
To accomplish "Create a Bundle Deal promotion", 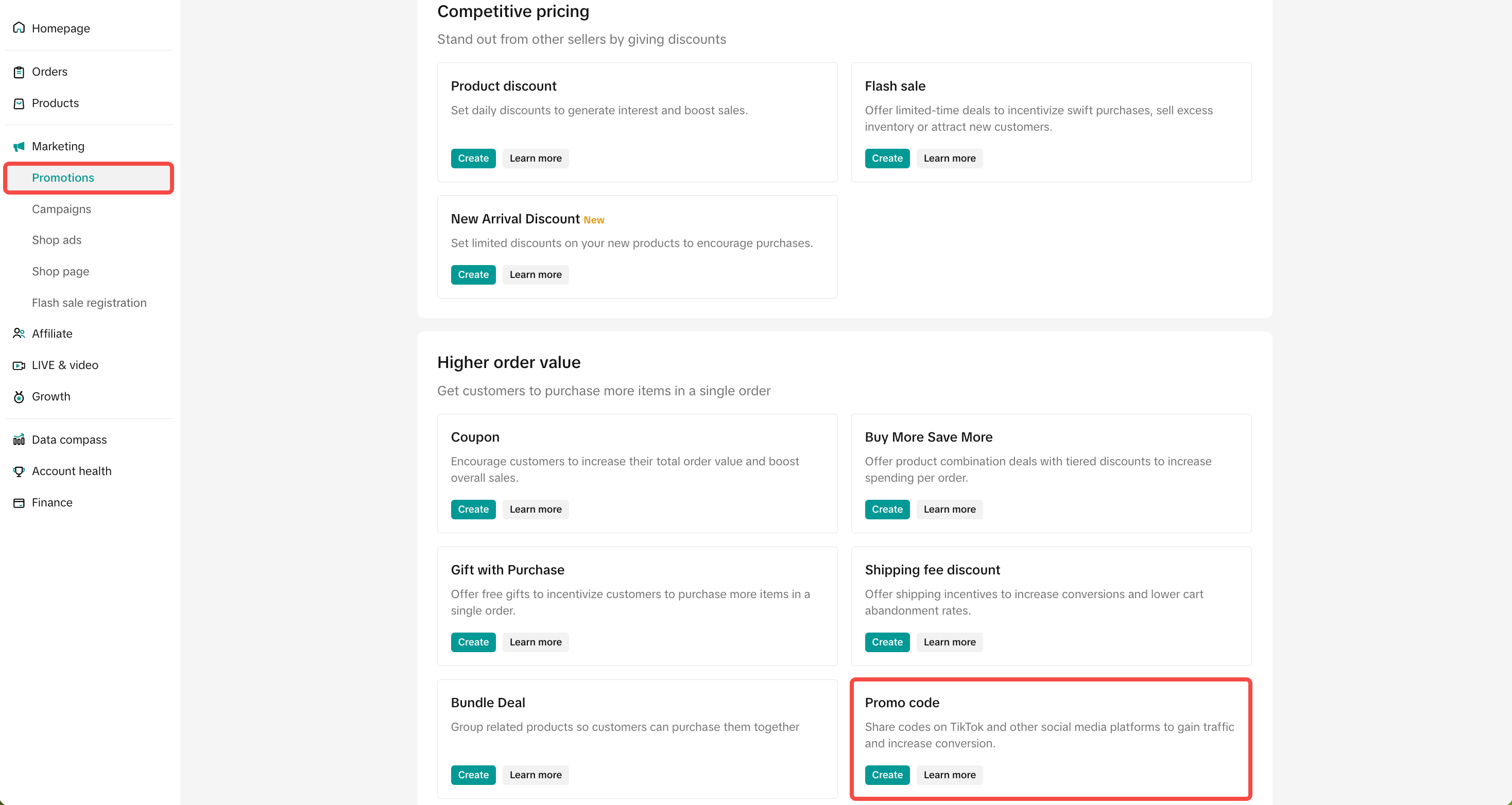I will (473, 775).
